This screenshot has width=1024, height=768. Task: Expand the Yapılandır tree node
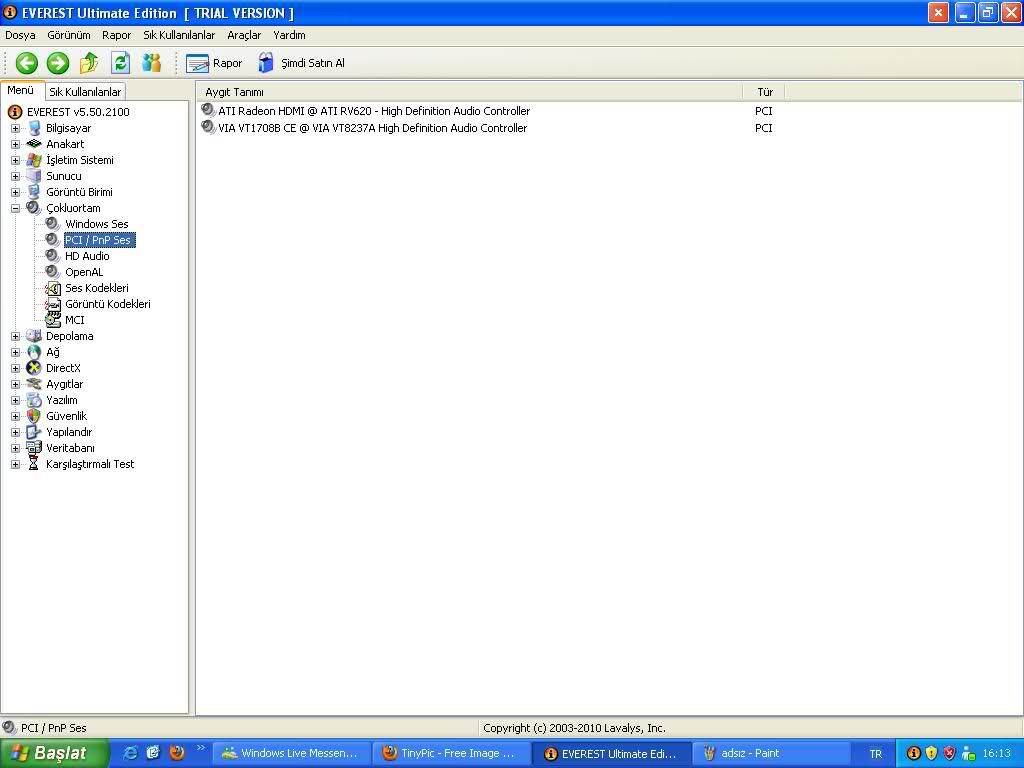coord(15,432)
